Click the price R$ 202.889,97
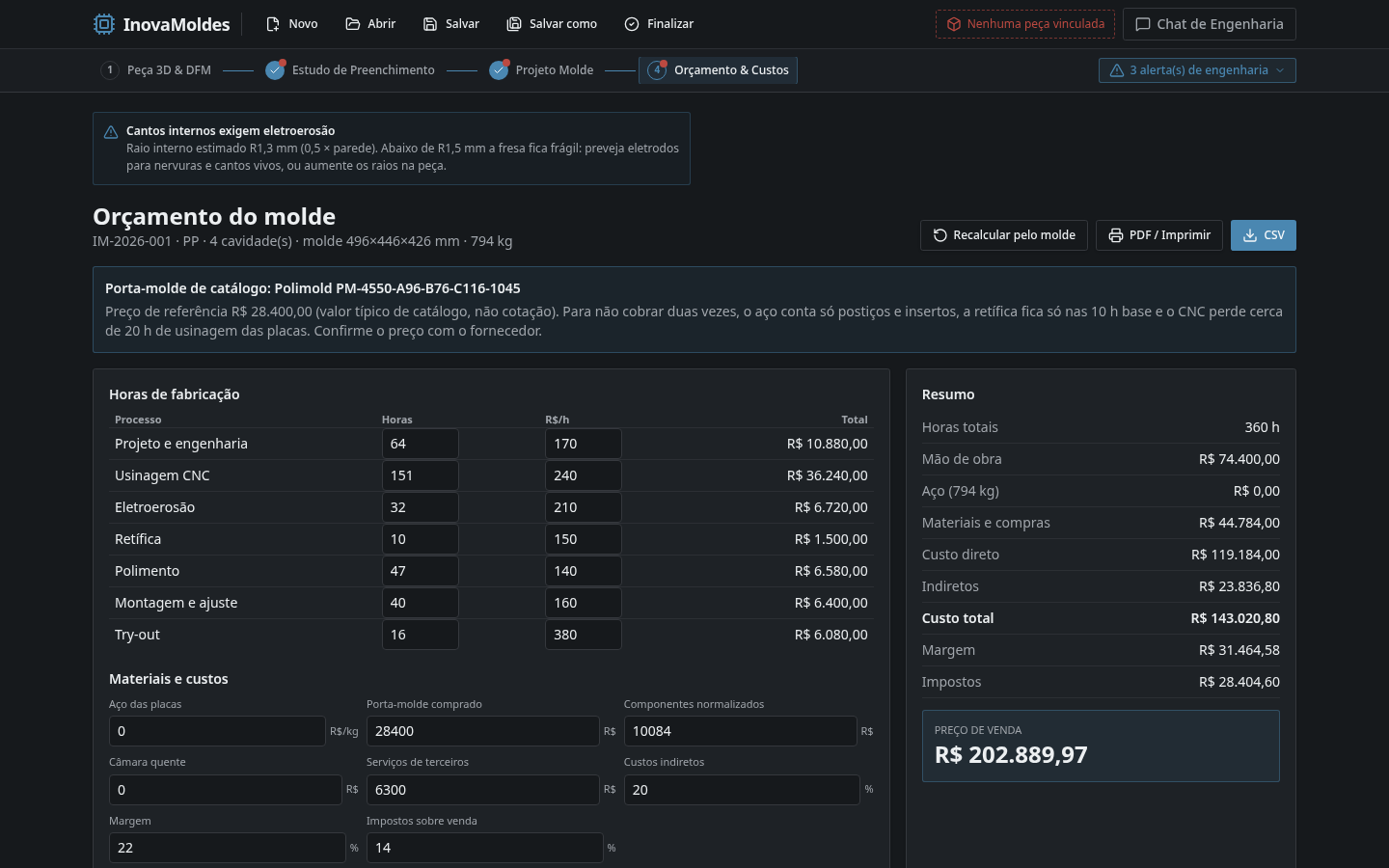 pyautogui.click(x=1011, y=755)
